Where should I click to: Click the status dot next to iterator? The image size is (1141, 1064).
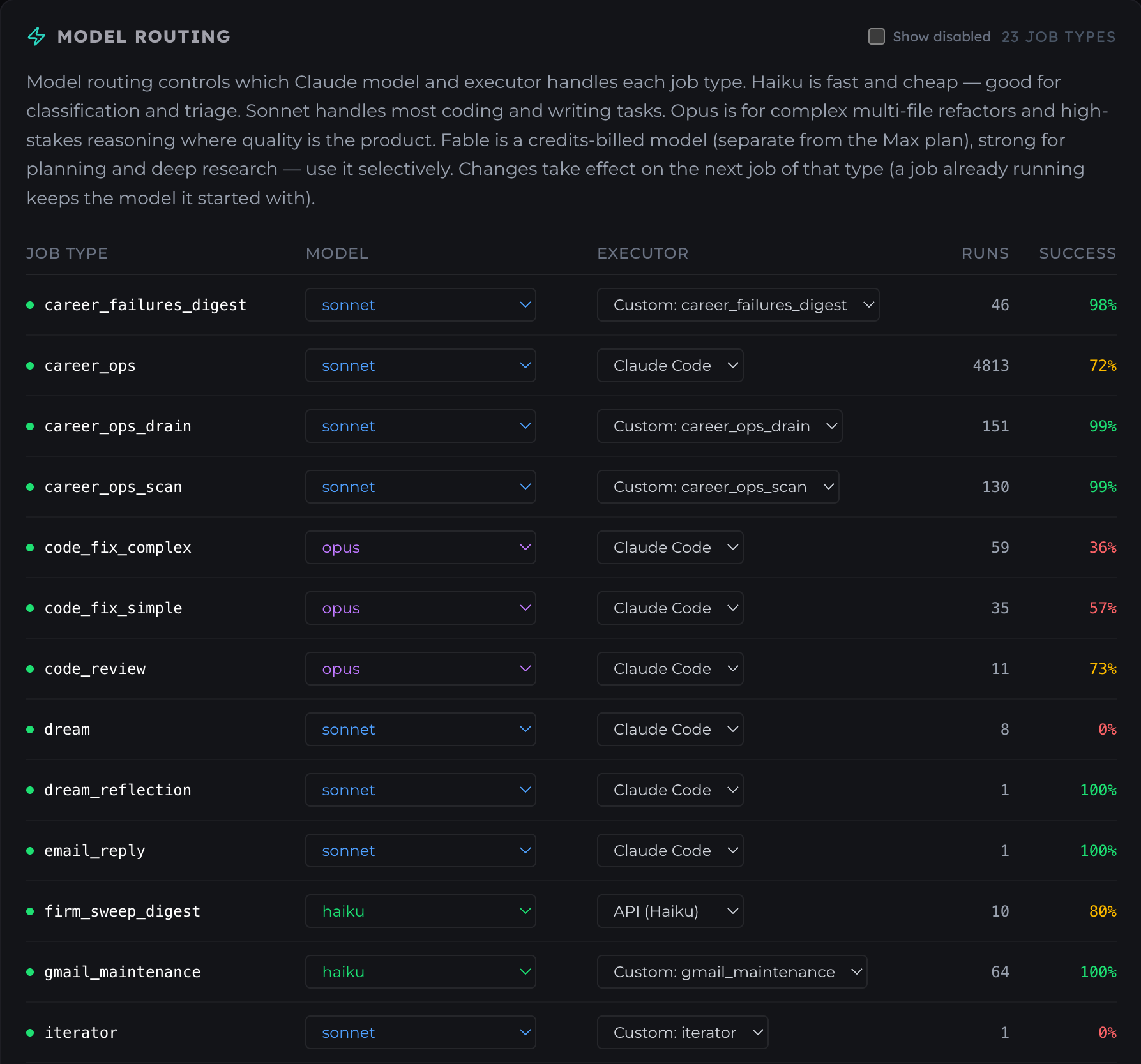coord(30,1033)
